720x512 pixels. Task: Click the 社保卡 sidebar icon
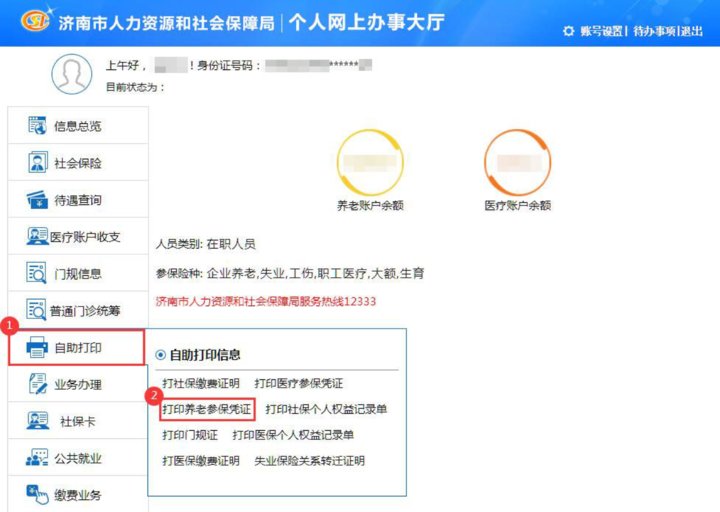37,421
